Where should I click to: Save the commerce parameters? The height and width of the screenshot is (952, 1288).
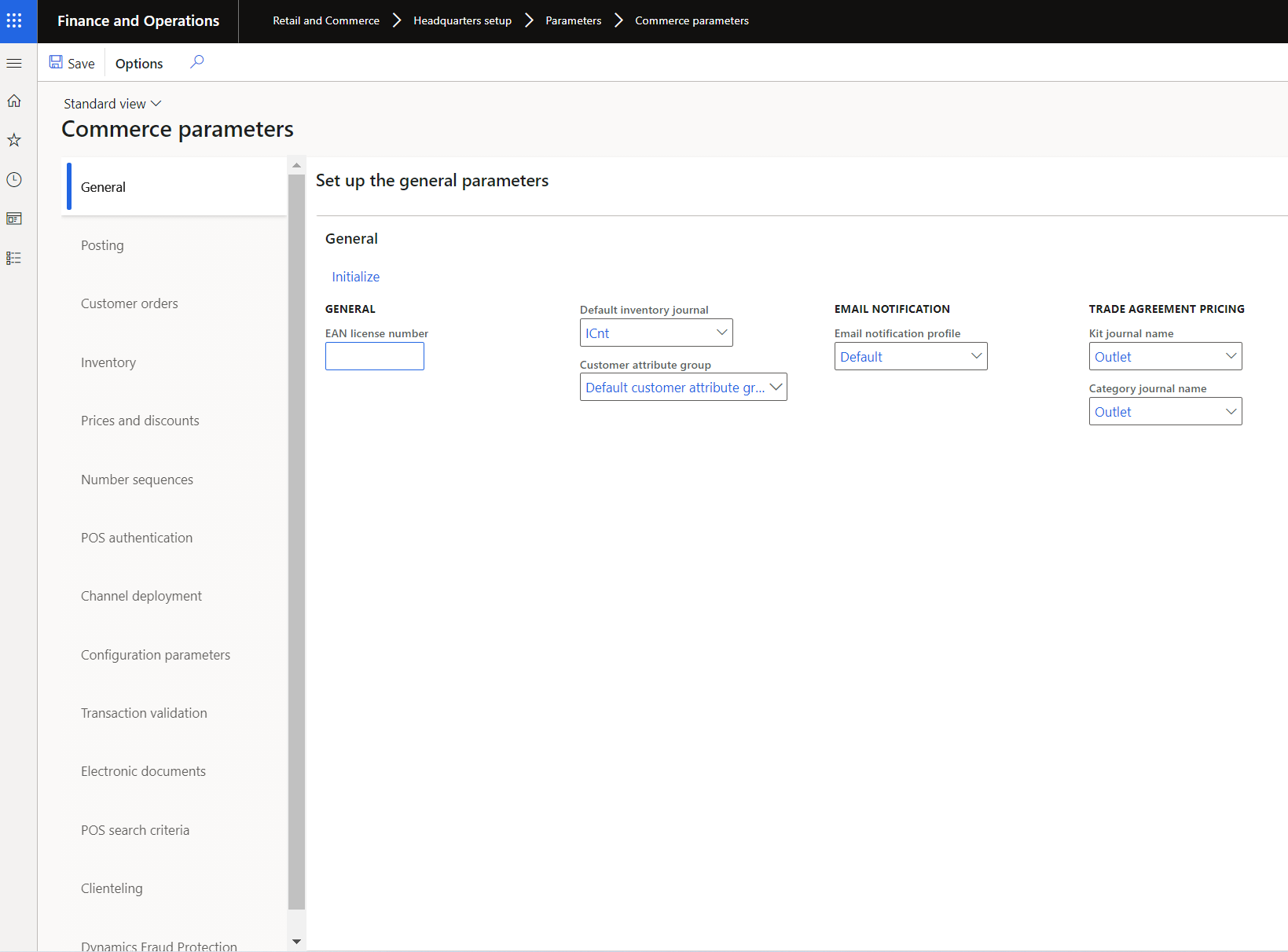(72, 64)
